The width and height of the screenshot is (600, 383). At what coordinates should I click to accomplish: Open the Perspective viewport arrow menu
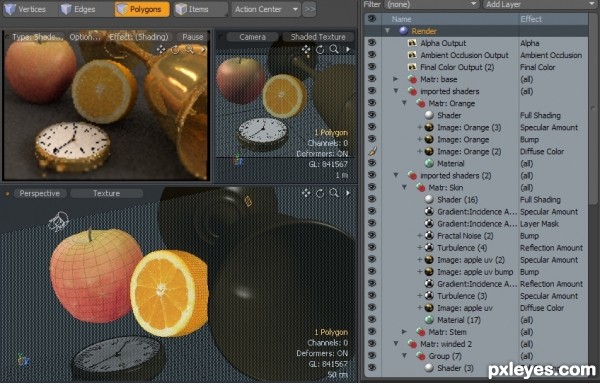348,193
